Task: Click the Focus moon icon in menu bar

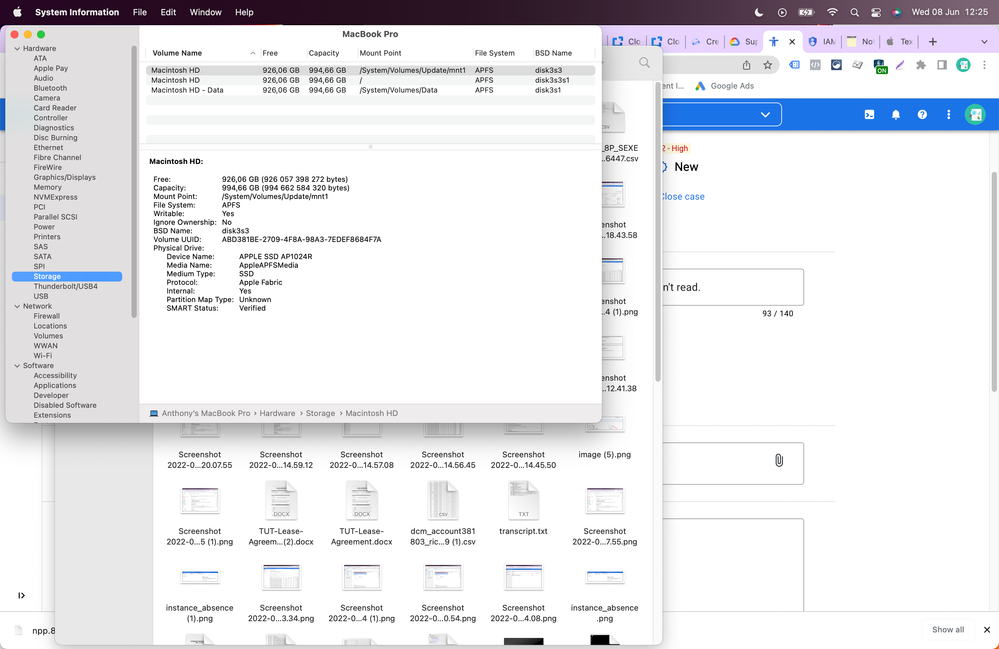Action: tap(759, 12)
